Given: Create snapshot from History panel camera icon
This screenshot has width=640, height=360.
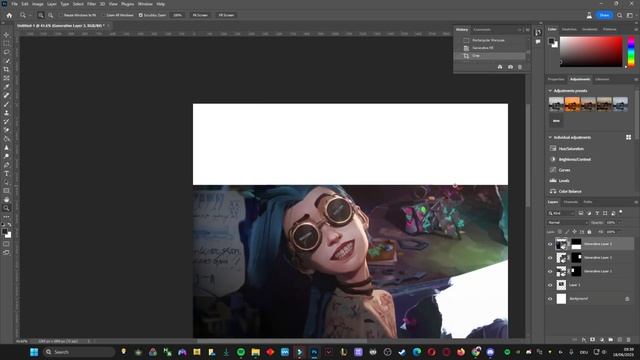Looking at the screenshot, I should (x=510, y=67).
